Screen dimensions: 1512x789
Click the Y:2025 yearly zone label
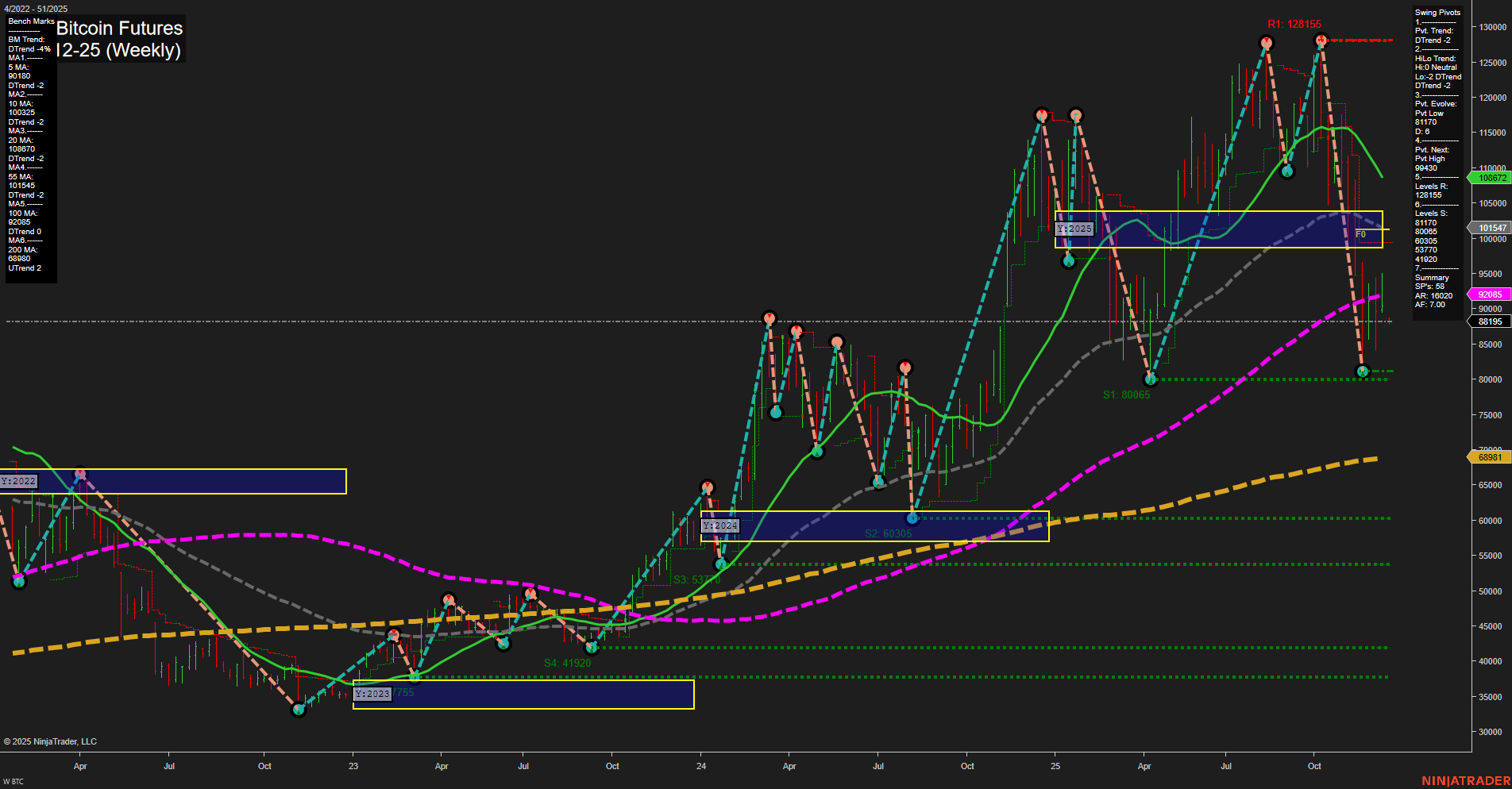[1075, 229]
